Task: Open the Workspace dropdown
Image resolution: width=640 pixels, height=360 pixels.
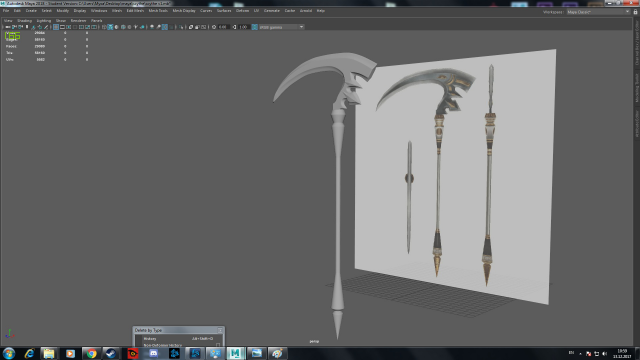Action: point(598,12)
